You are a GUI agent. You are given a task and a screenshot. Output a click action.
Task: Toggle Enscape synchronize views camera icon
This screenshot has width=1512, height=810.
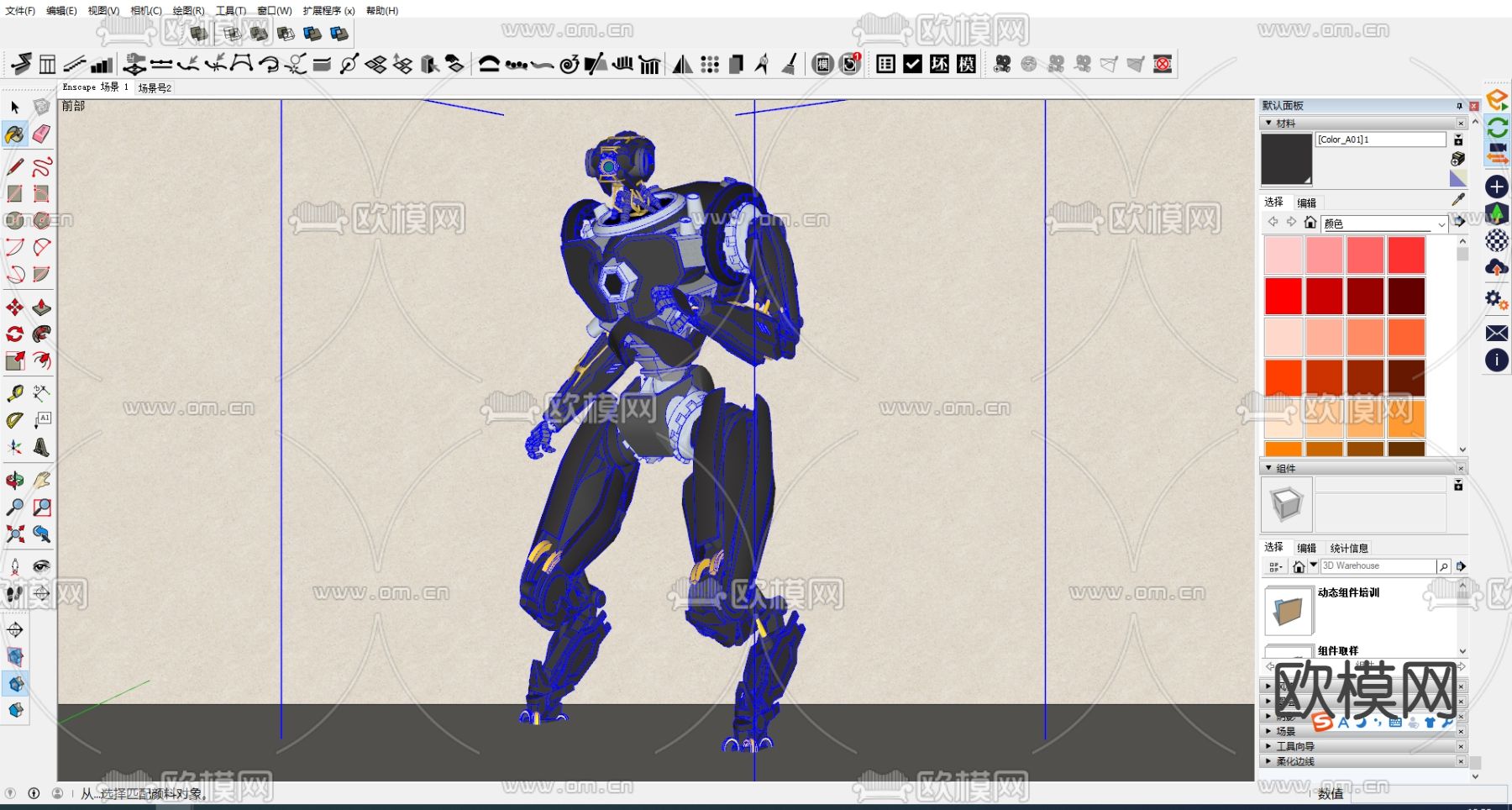[x=1497, y=154]
